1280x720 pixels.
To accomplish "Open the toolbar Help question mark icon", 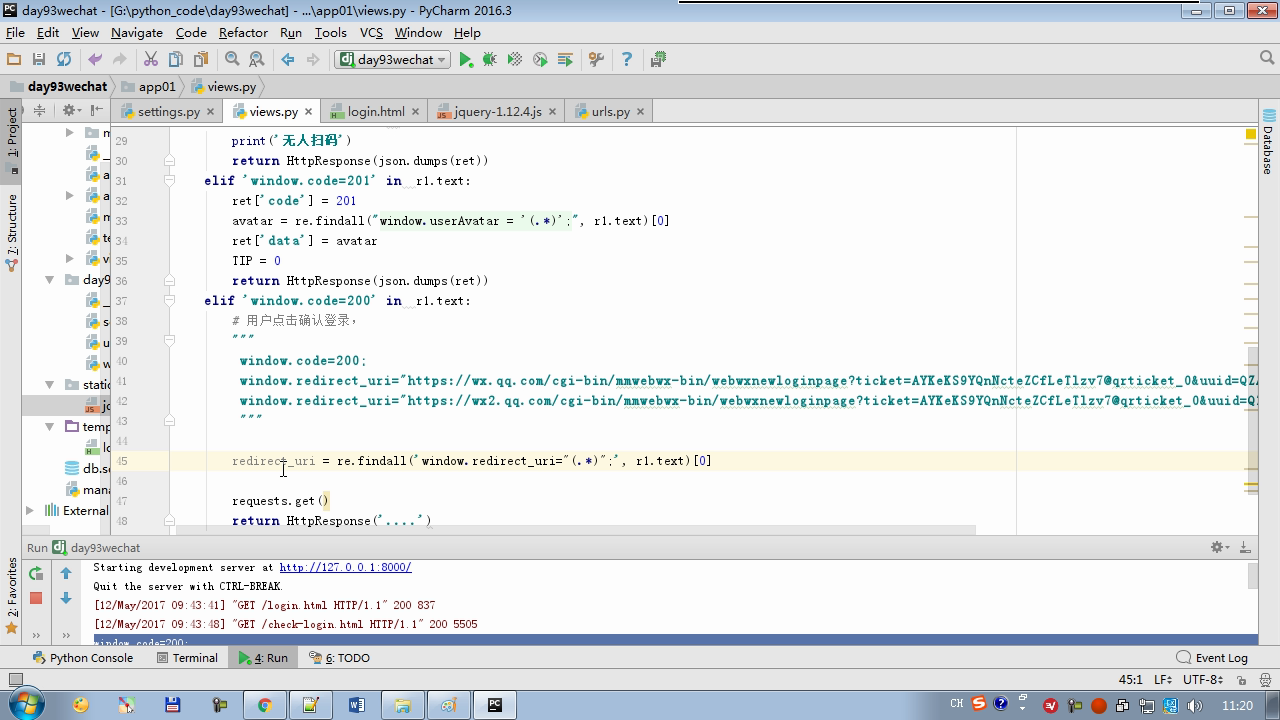I will (x=627, y=60).
